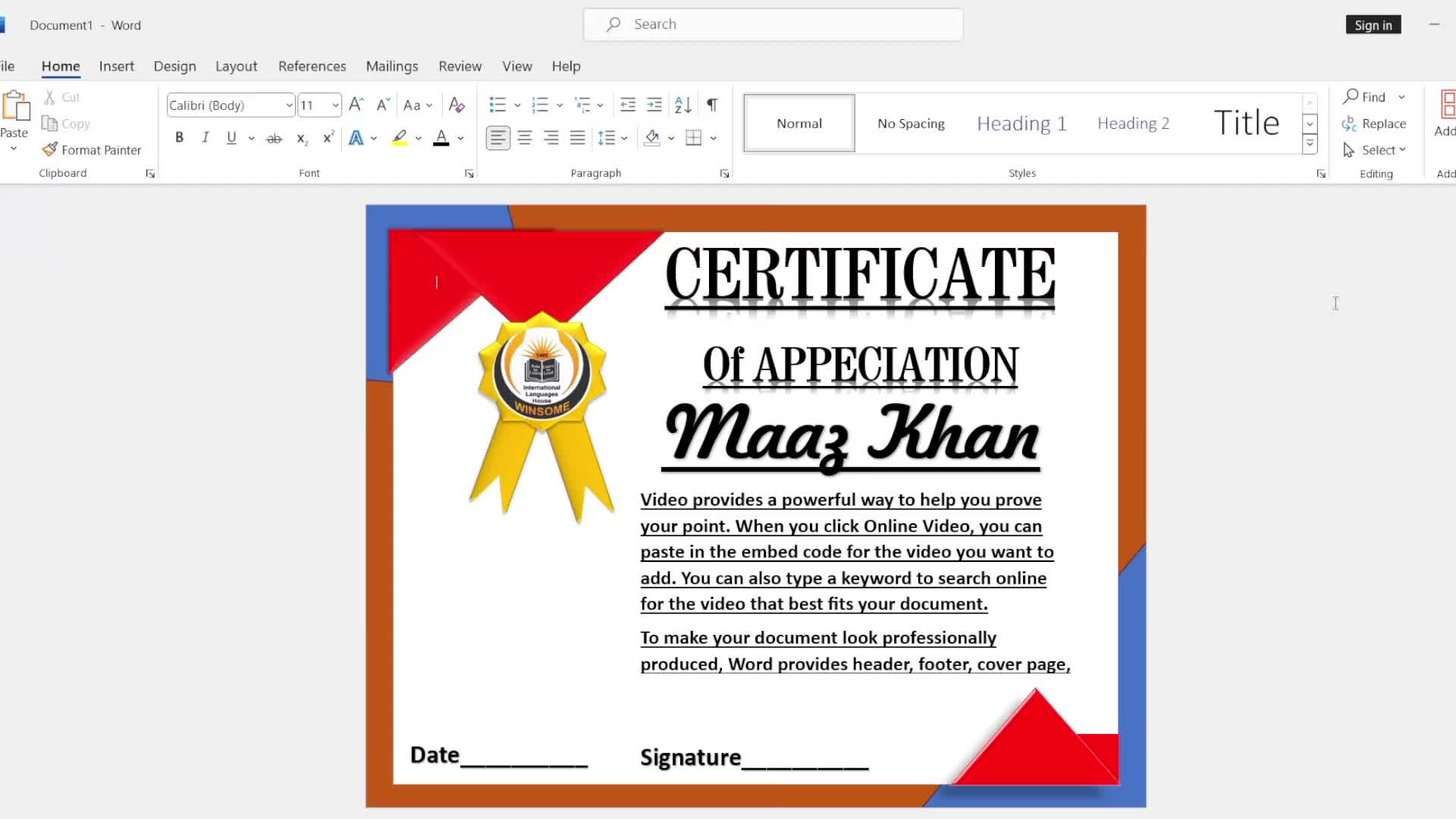Click the Shading paint bucket icon
The image size is (1456, 819).
coord(652,138)
